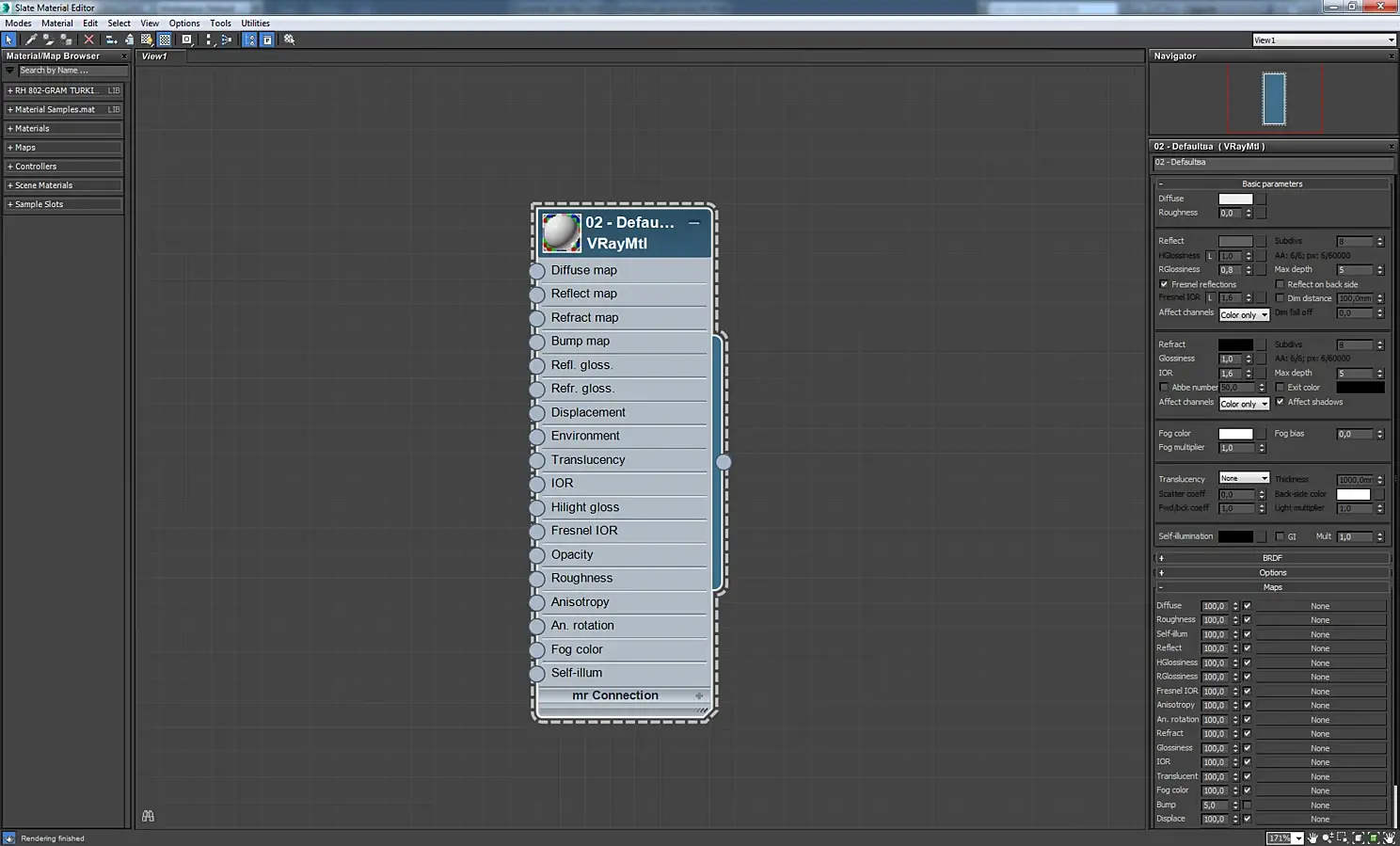This screenshot has height=846, width=1400.
Task: Click the mr Connection rollout bar on node
Action: click(622, 696)
